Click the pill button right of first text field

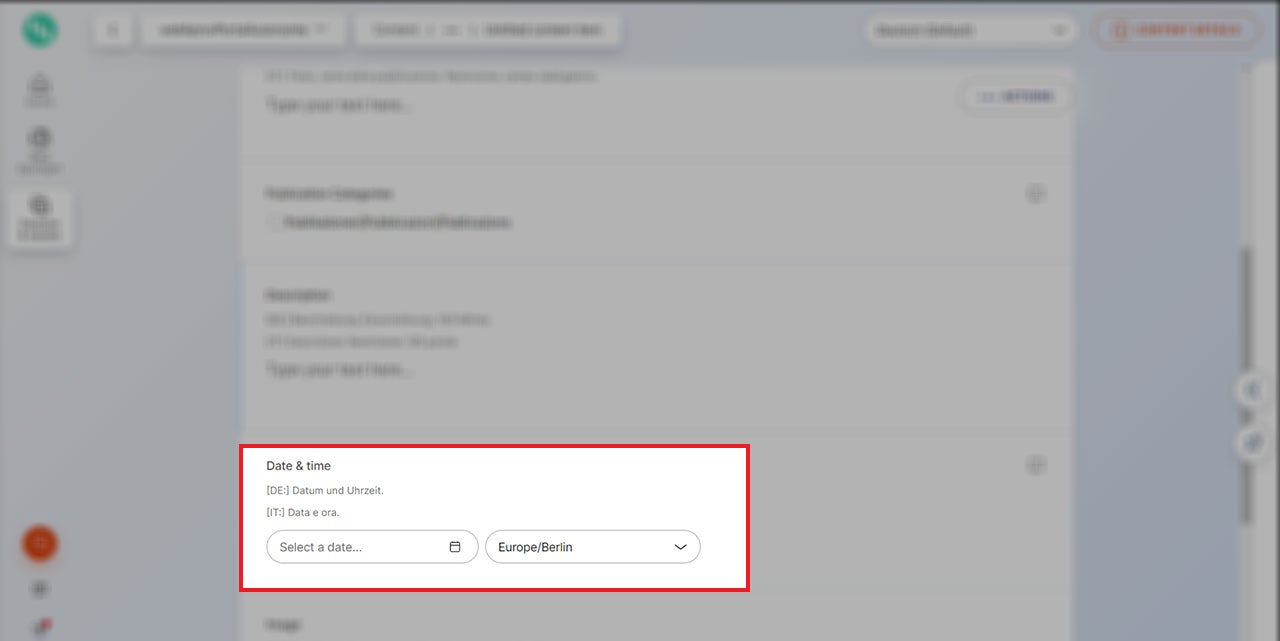(x=1015, y=97)
